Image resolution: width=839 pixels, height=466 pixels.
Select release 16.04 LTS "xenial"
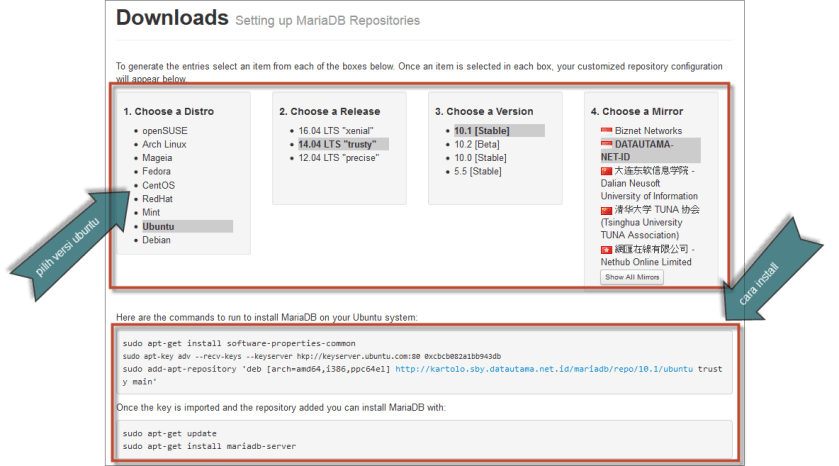[x=336, y=131]
